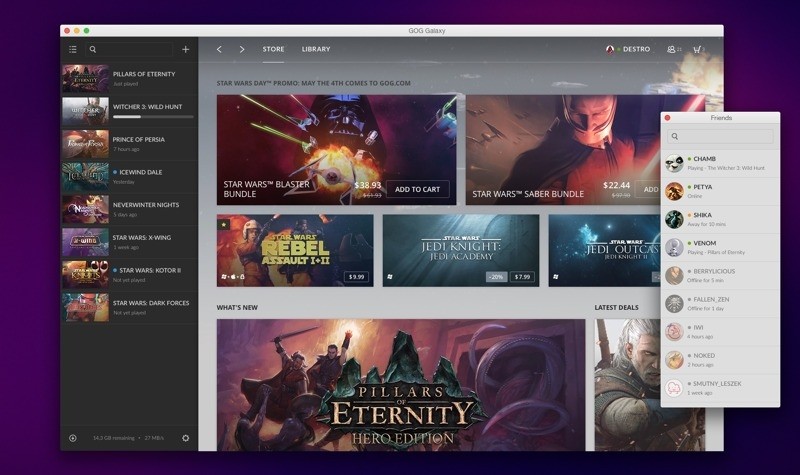Open the Jedi Outcast game card
The width and height of the screenshot is (800, 475).
[x=605, y=251]
